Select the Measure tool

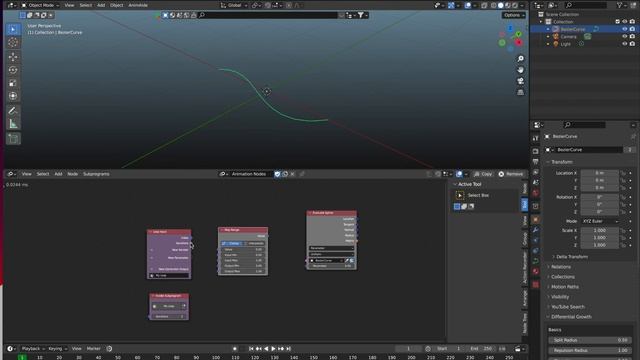click(13, 124)
